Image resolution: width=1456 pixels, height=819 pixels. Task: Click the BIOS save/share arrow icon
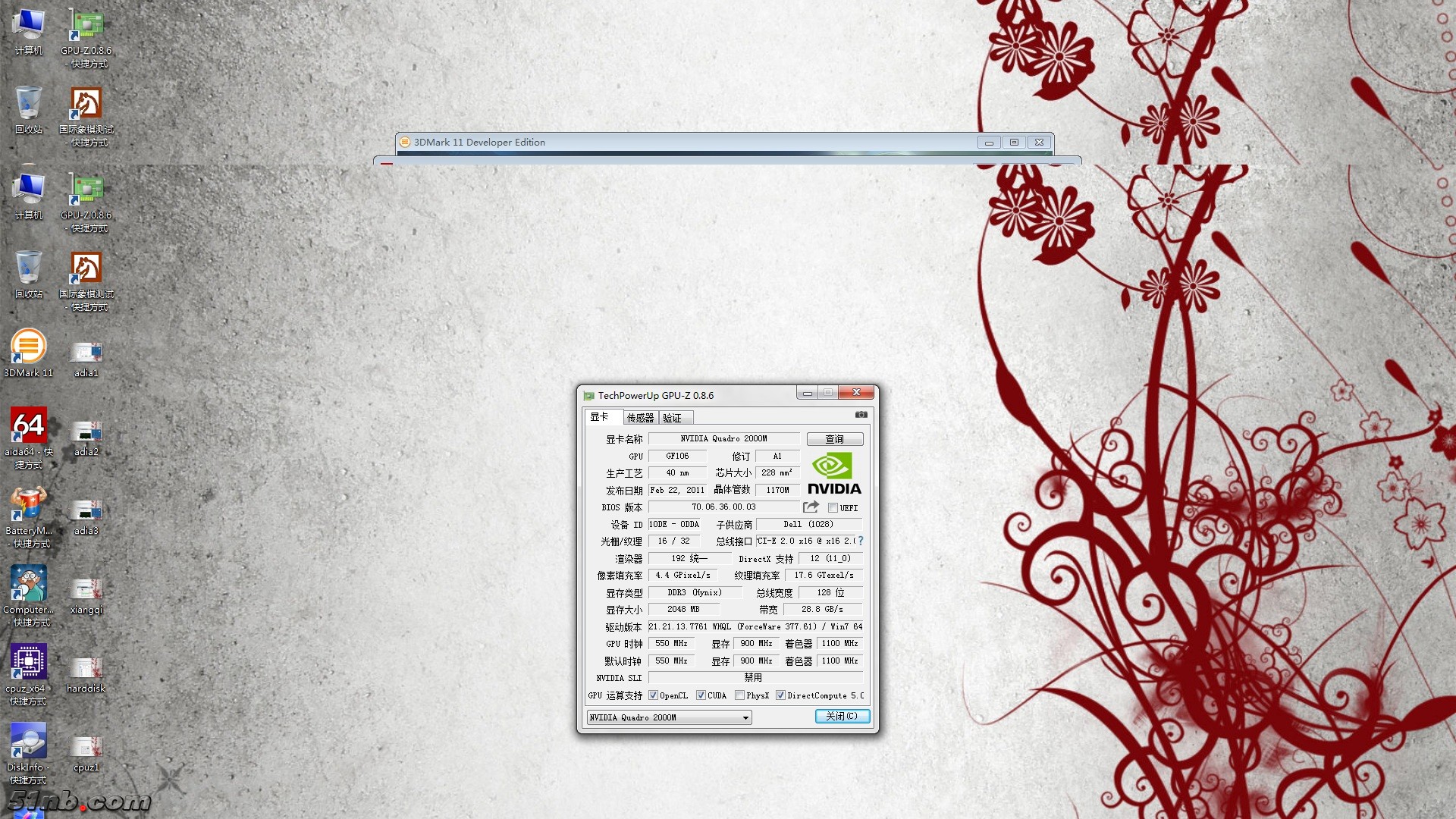coord(811,507)
